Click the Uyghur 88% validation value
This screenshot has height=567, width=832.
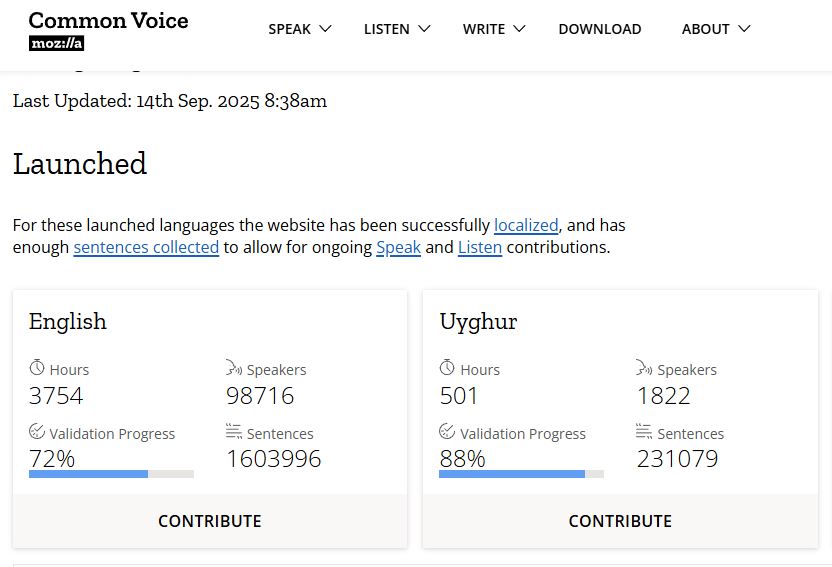(x=463, y=459)
